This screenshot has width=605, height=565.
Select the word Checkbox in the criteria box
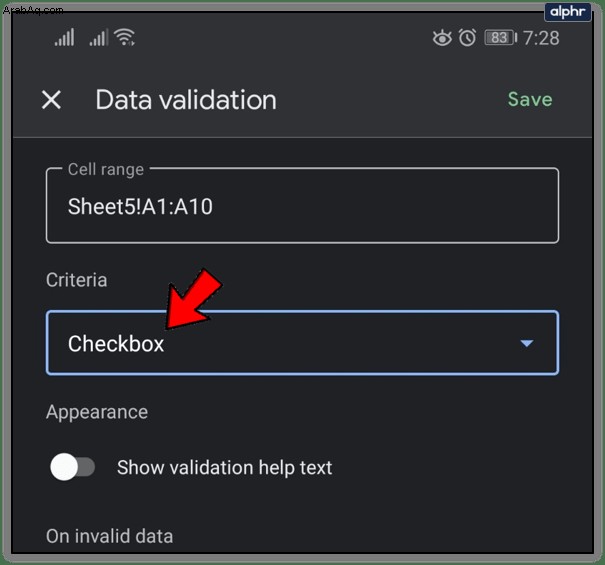116,343
